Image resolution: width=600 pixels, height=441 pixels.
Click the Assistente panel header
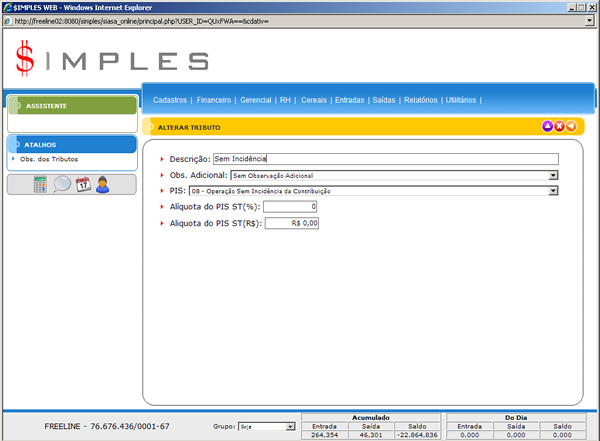(72, 105)
